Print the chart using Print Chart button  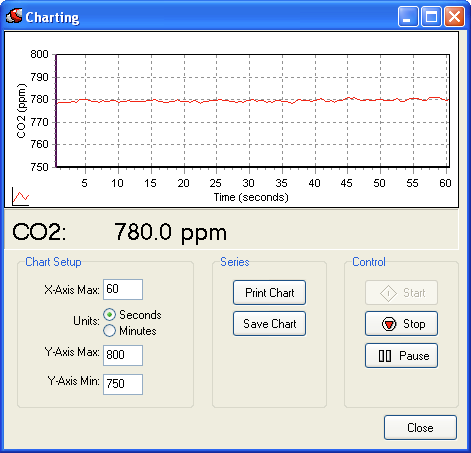(269, 293)
